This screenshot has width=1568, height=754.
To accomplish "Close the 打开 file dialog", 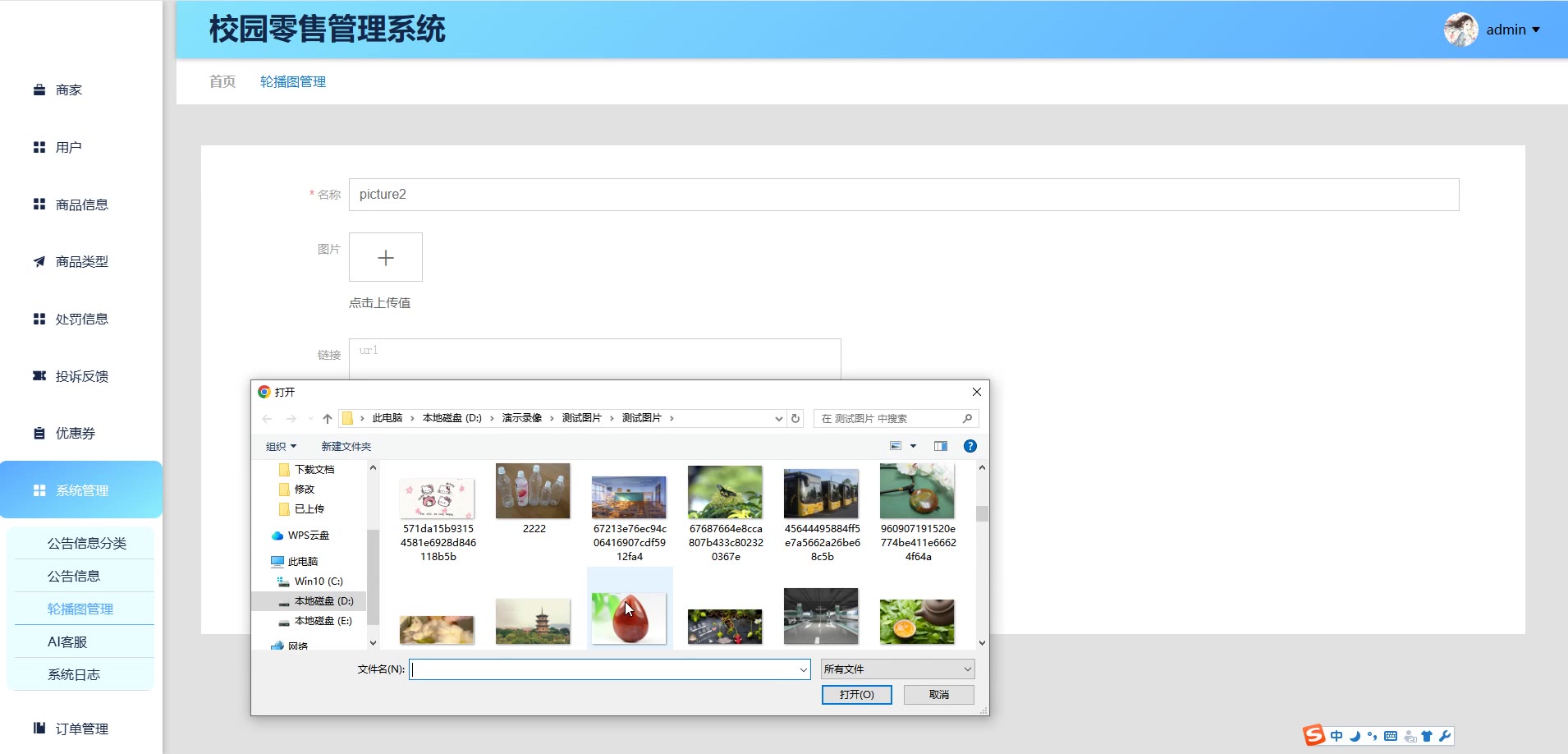I will click(x=976, y=392).
